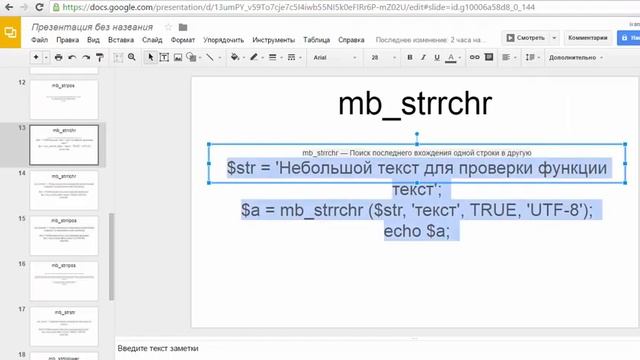Open the Упорядочить menu

pos(224,40)
